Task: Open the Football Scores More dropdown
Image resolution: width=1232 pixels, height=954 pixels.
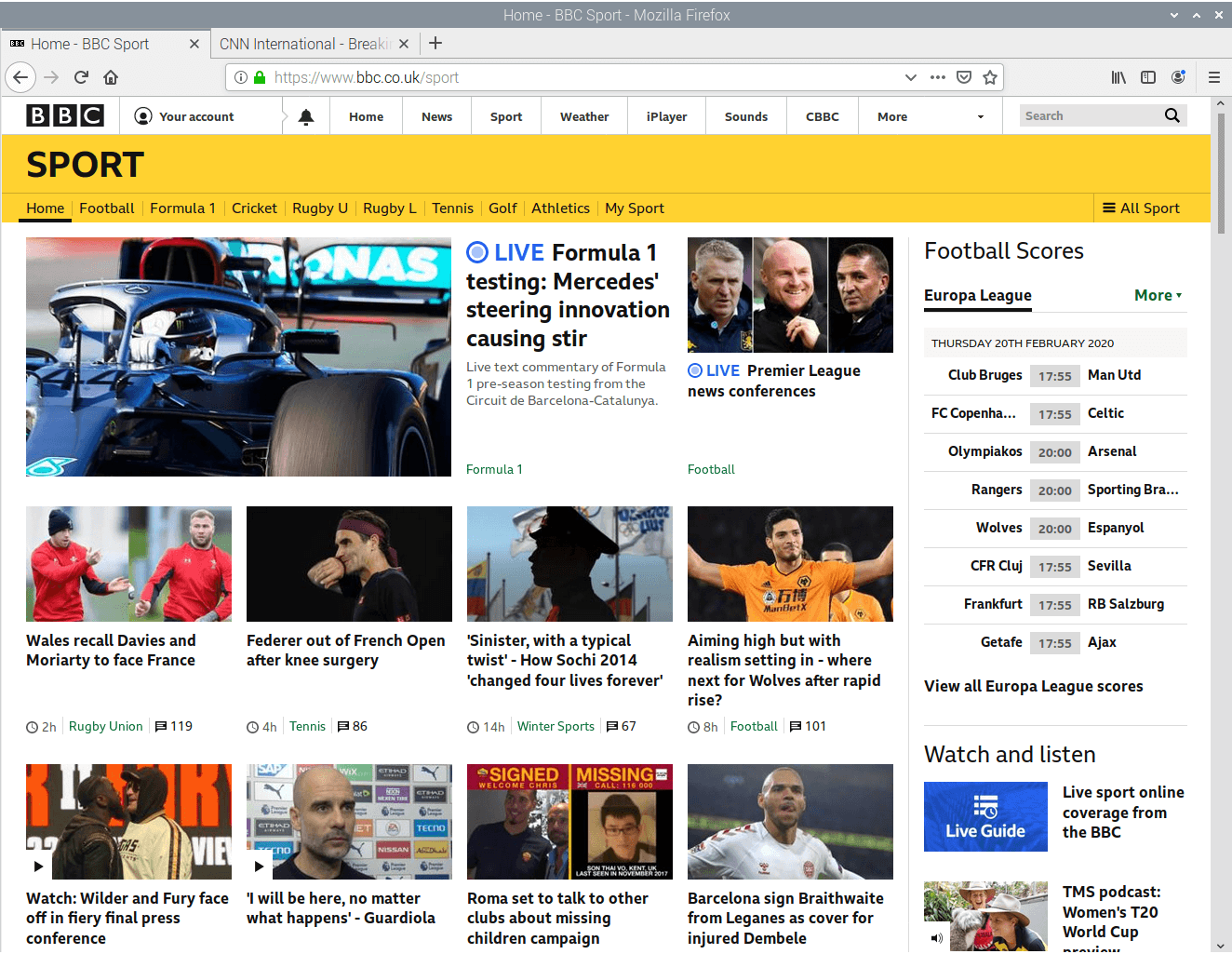Action: [x=1158, y=295]
